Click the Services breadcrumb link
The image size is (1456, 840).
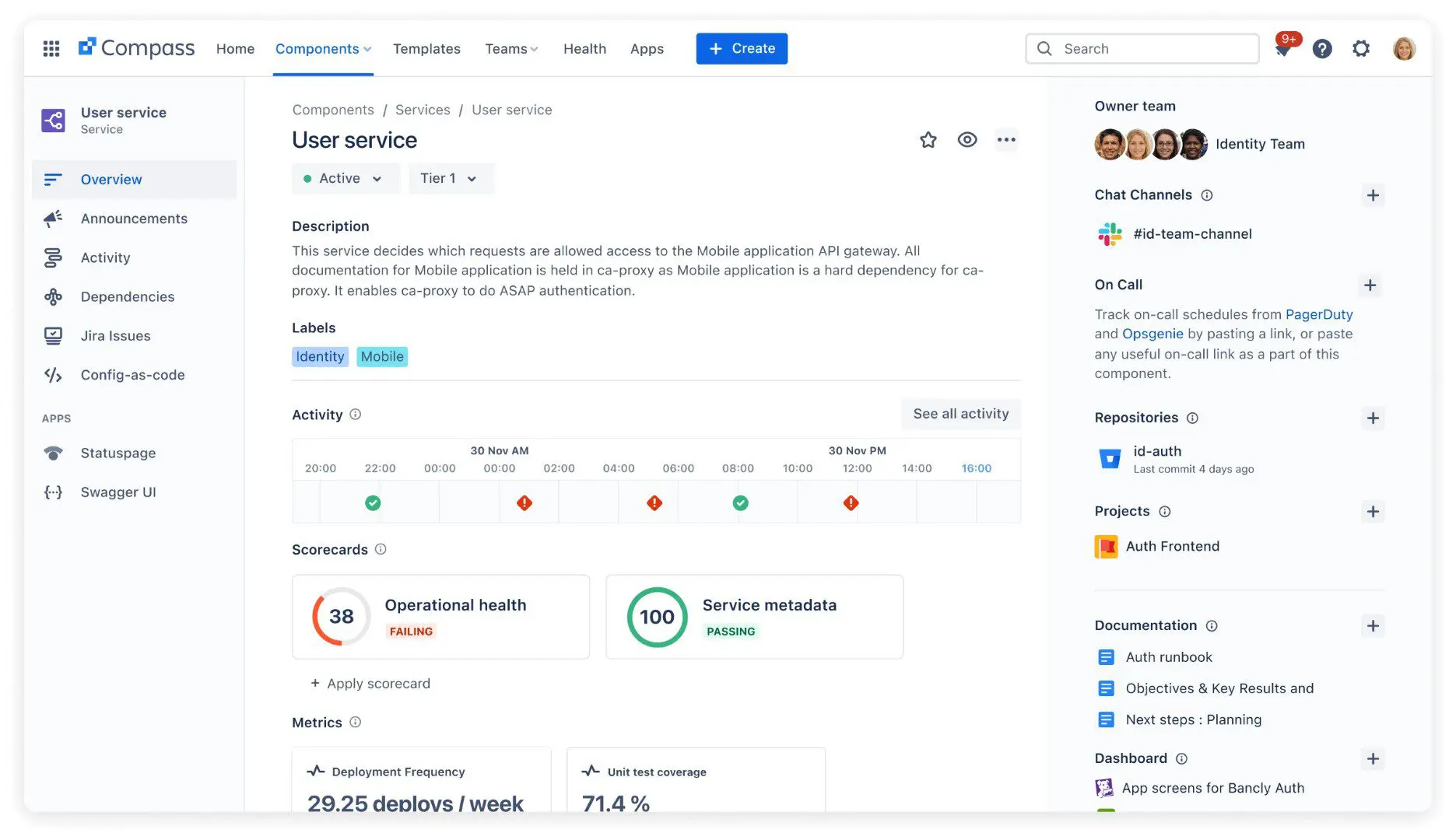click(423, 110)
